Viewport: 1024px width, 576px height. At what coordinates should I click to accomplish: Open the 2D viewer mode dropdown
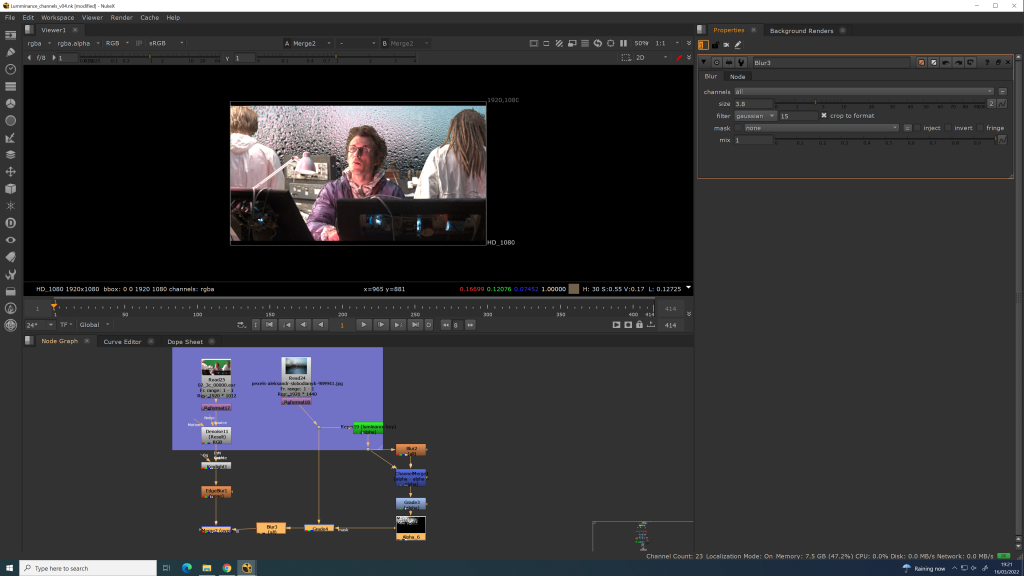652,57
